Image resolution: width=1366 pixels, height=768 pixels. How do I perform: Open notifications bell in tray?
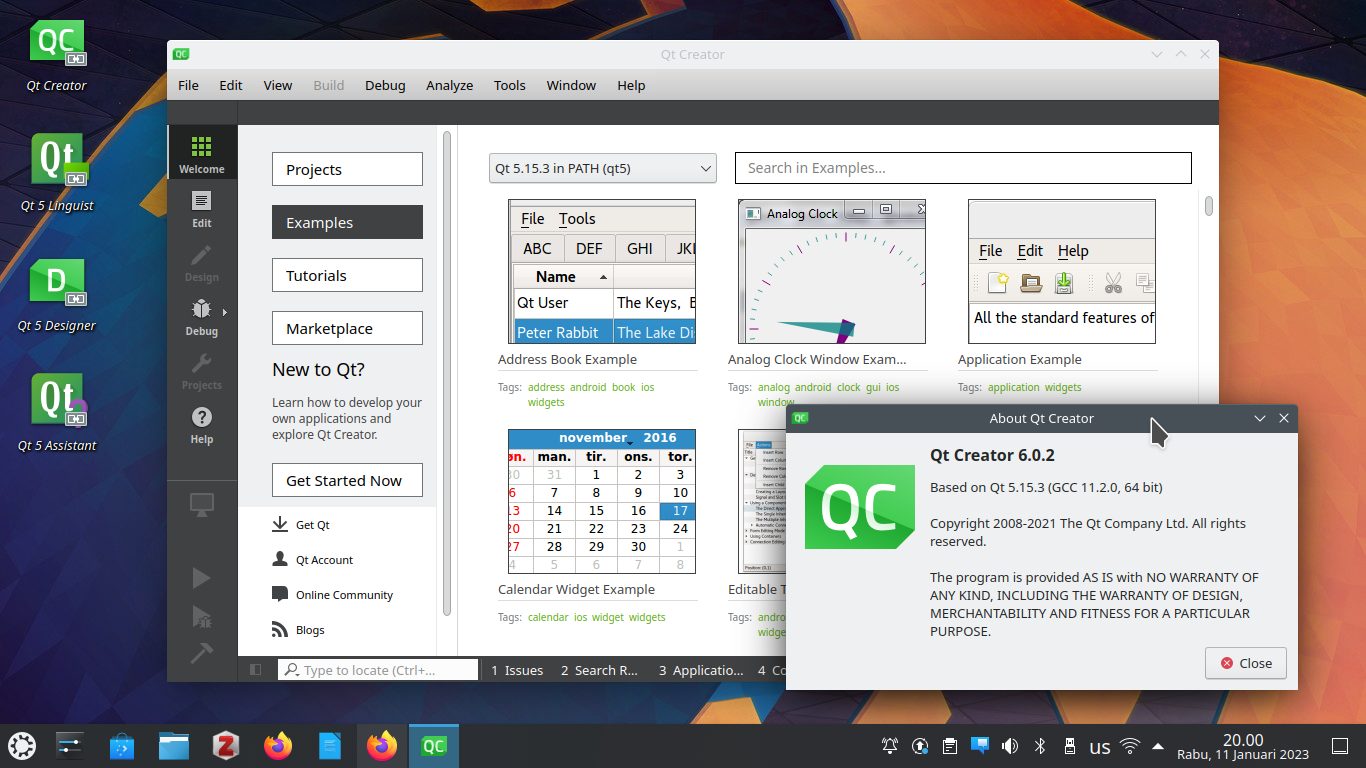coord(890,746)
